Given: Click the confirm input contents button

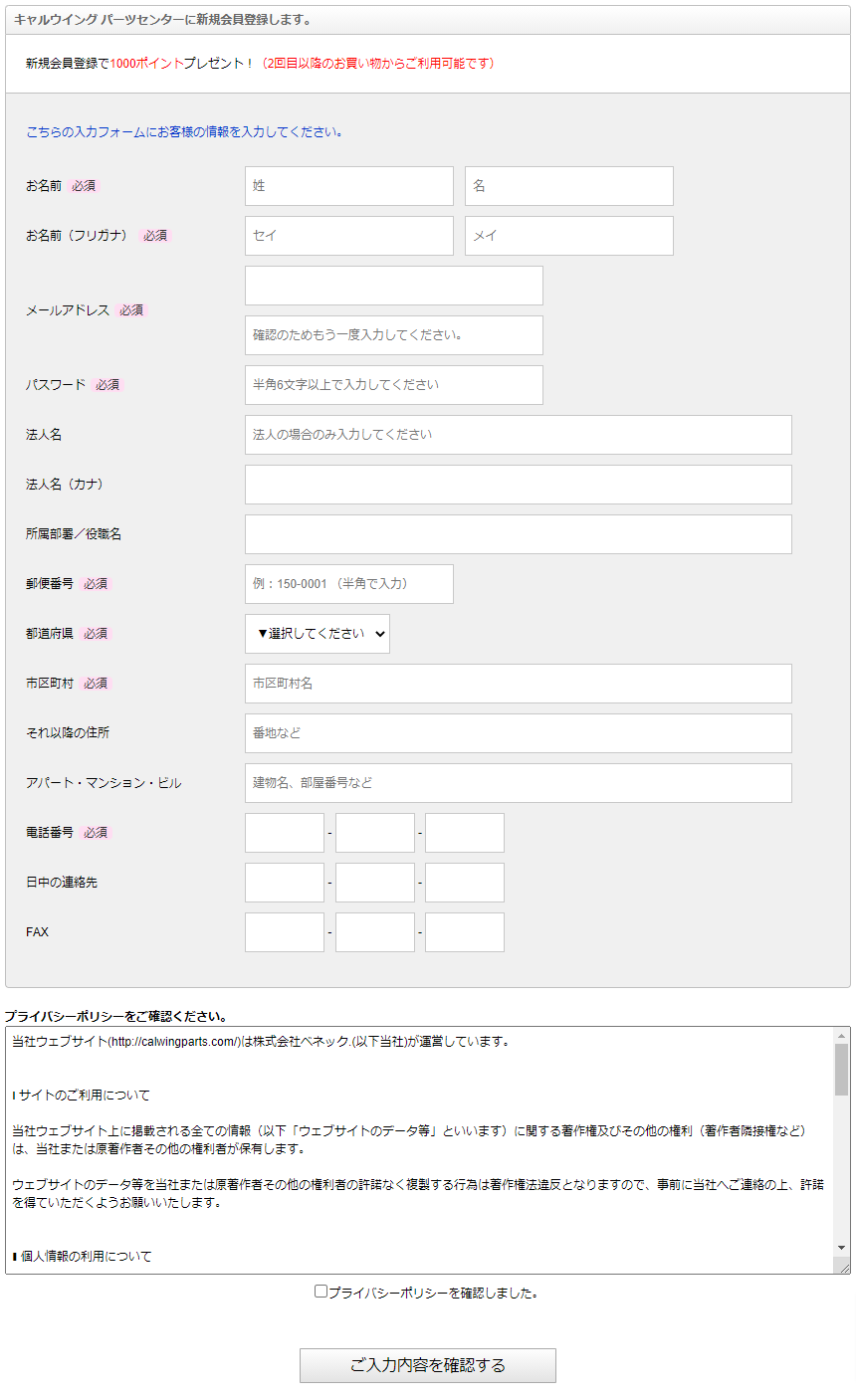Looking at the screenshot, I should point(428,1365).
